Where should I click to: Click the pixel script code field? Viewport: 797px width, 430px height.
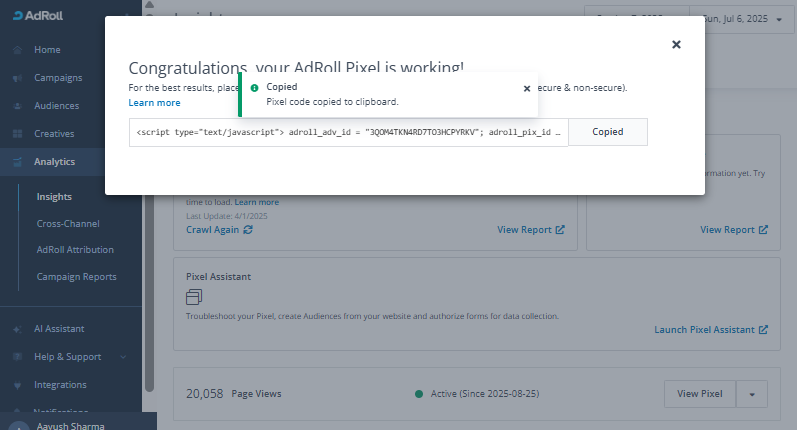348,132
